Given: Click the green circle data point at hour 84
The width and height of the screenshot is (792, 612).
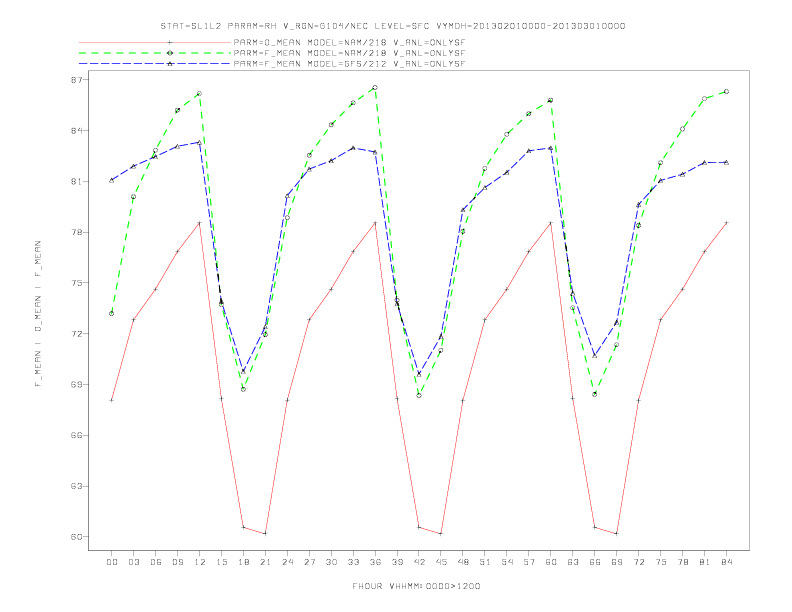Looking at the screenshot, I should coord(726,92).
